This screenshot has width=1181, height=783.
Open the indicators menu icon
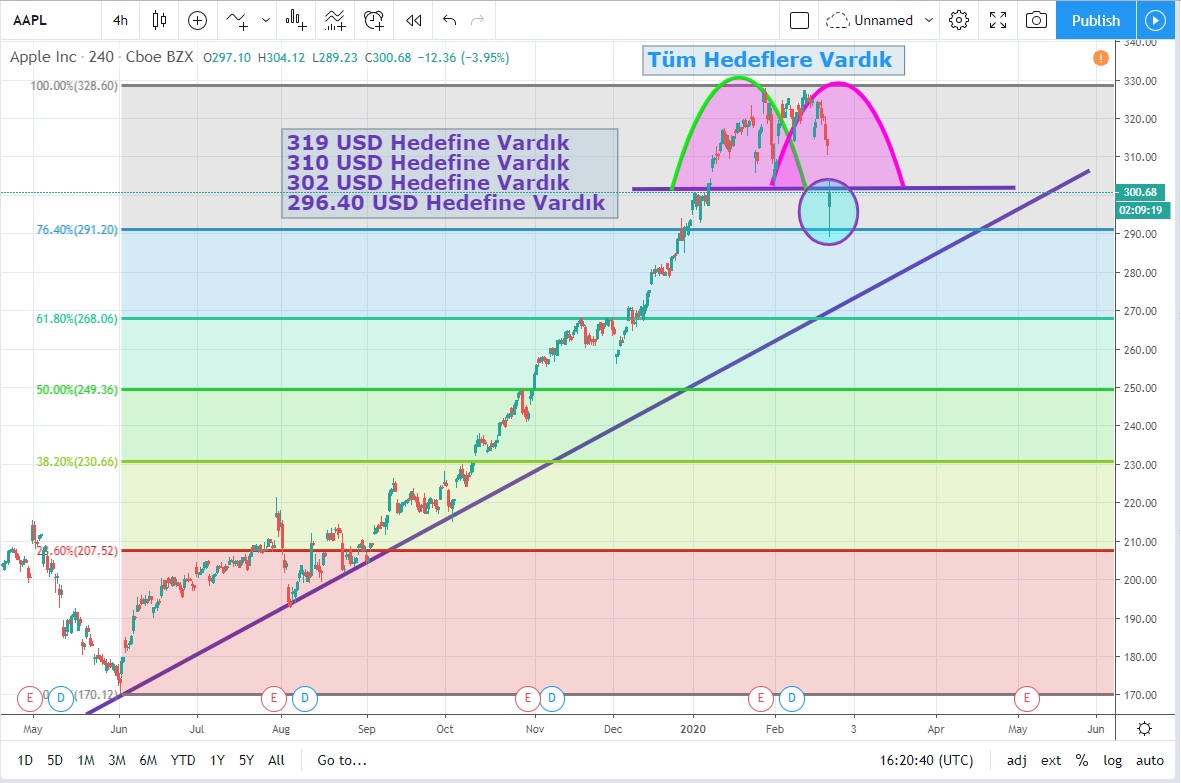237,20
